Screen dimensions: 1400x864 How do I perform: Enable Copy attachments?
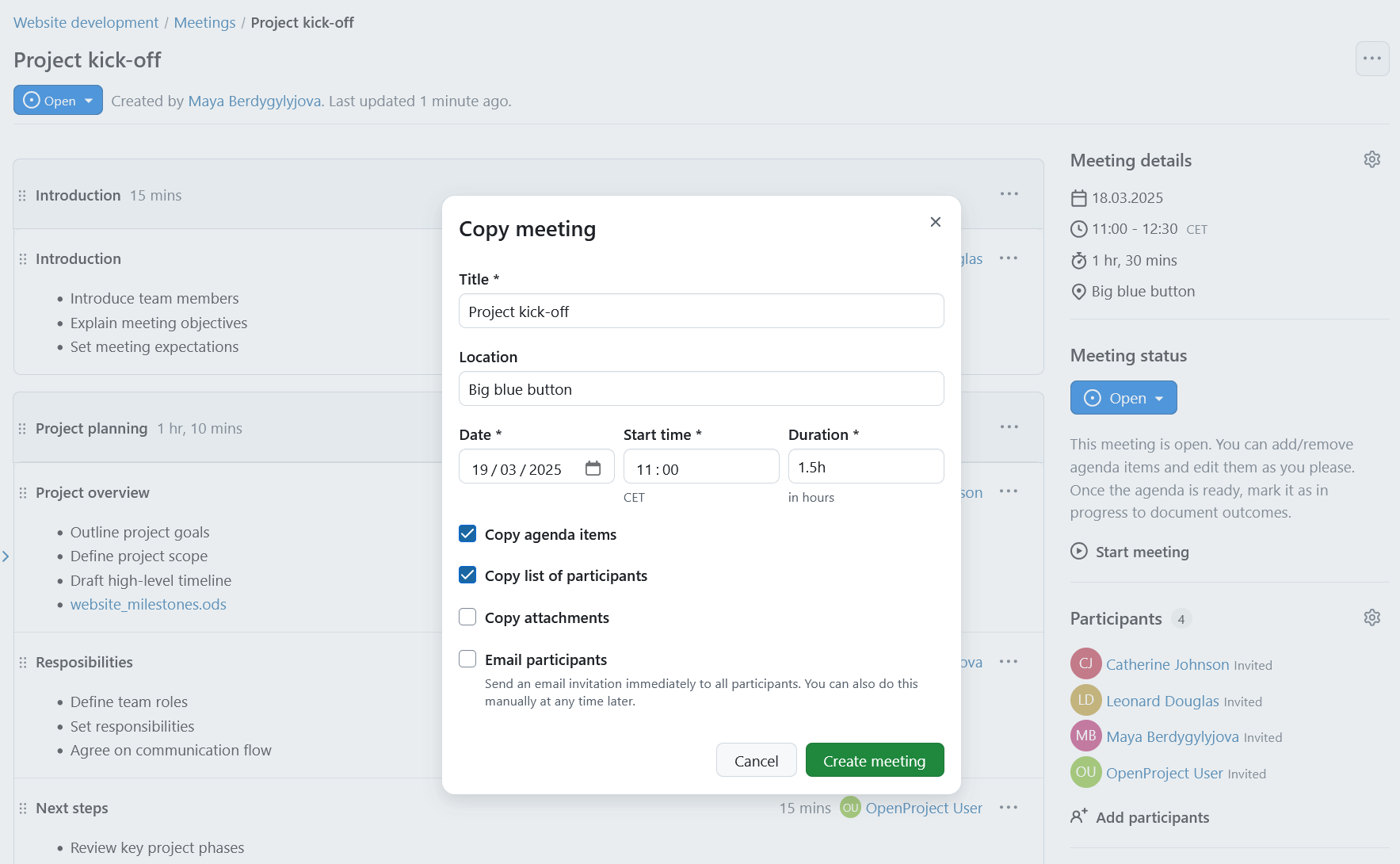(x=467, y=617)
